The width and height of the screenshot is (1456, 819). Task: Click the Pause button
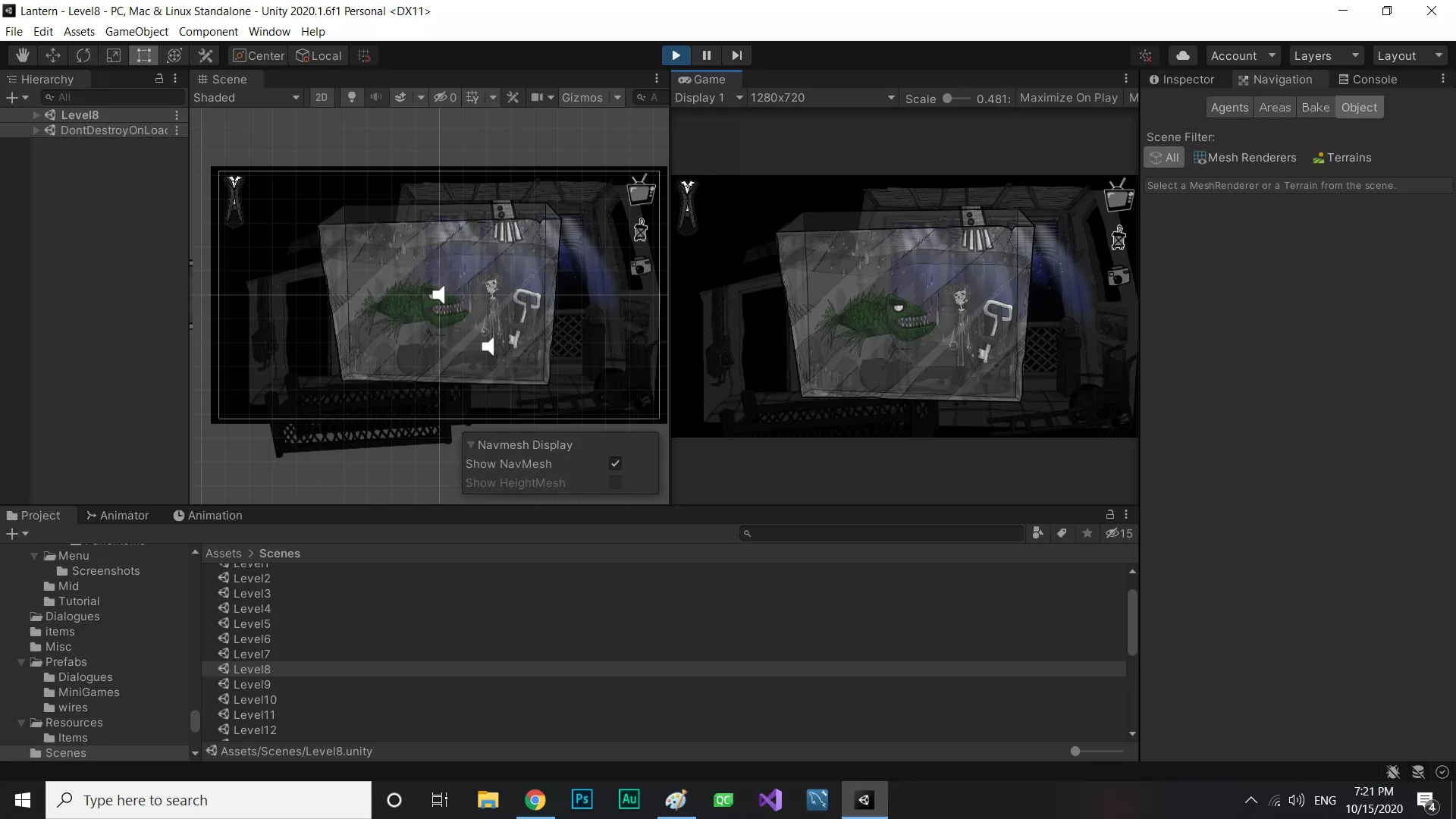pyautogui.click(x=706, y=55)
